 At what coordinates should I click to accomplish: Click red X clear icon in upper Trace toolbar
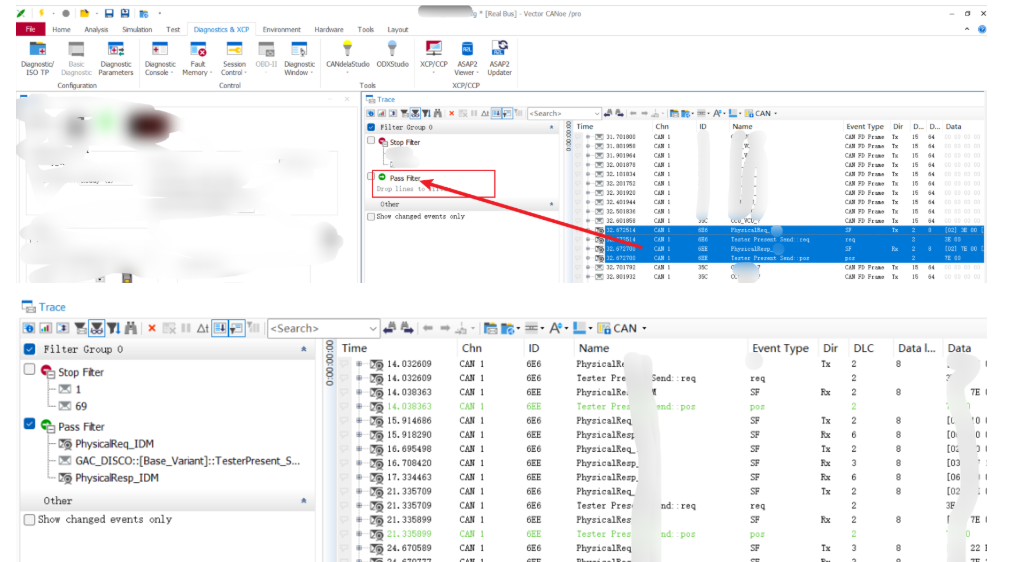click(x=451, y=114)
